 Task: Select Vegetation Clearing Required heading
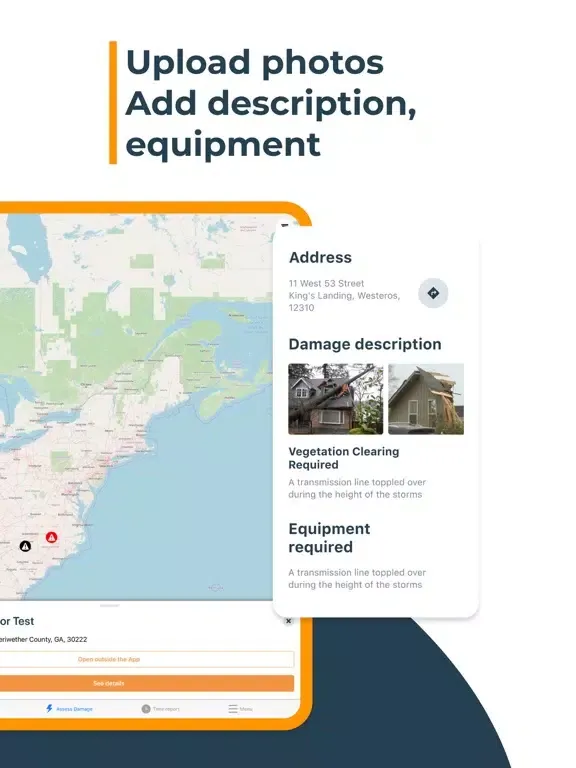pyautogui.click(x=344, y=458)
